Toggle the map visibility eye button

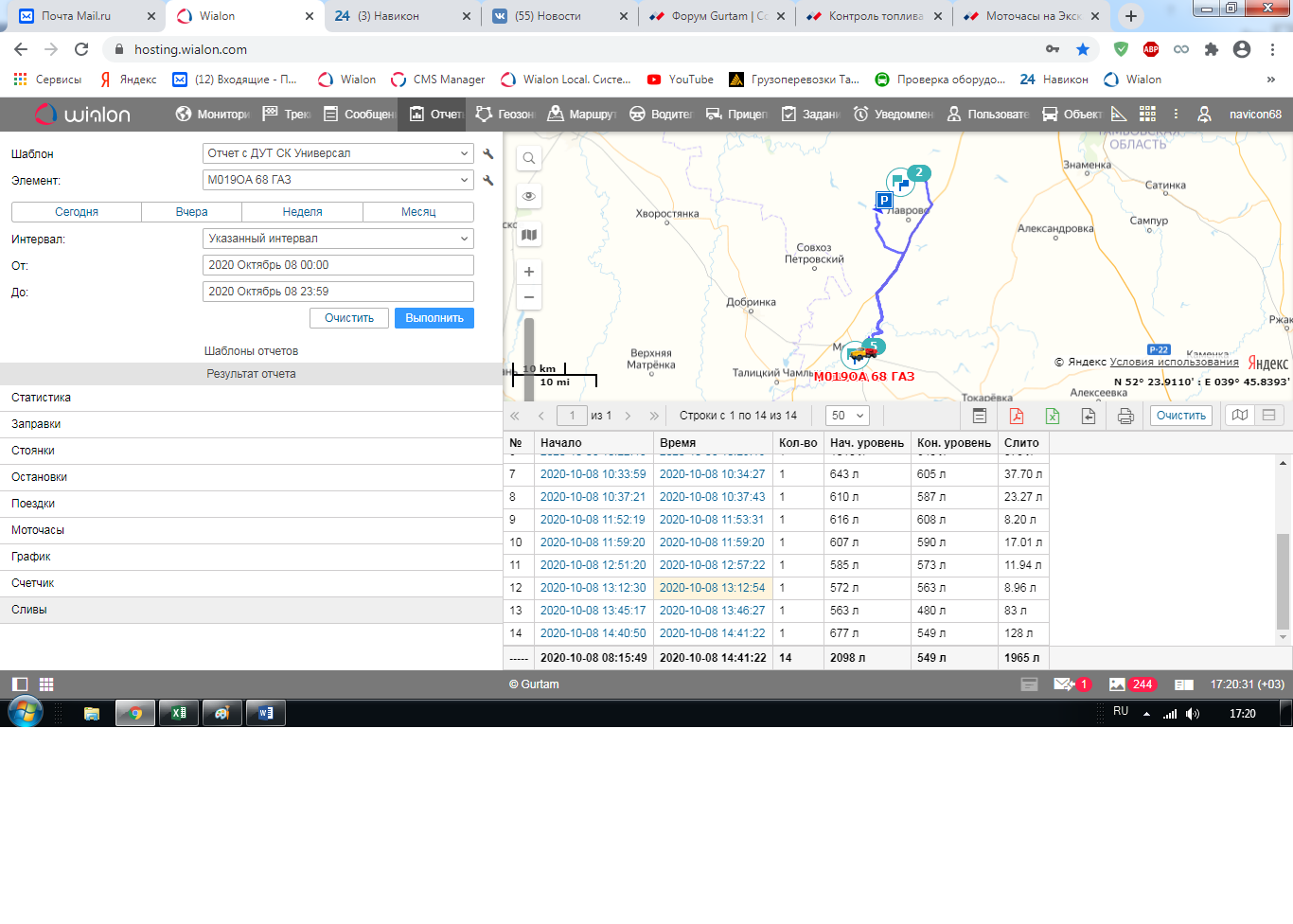point(529,196)
